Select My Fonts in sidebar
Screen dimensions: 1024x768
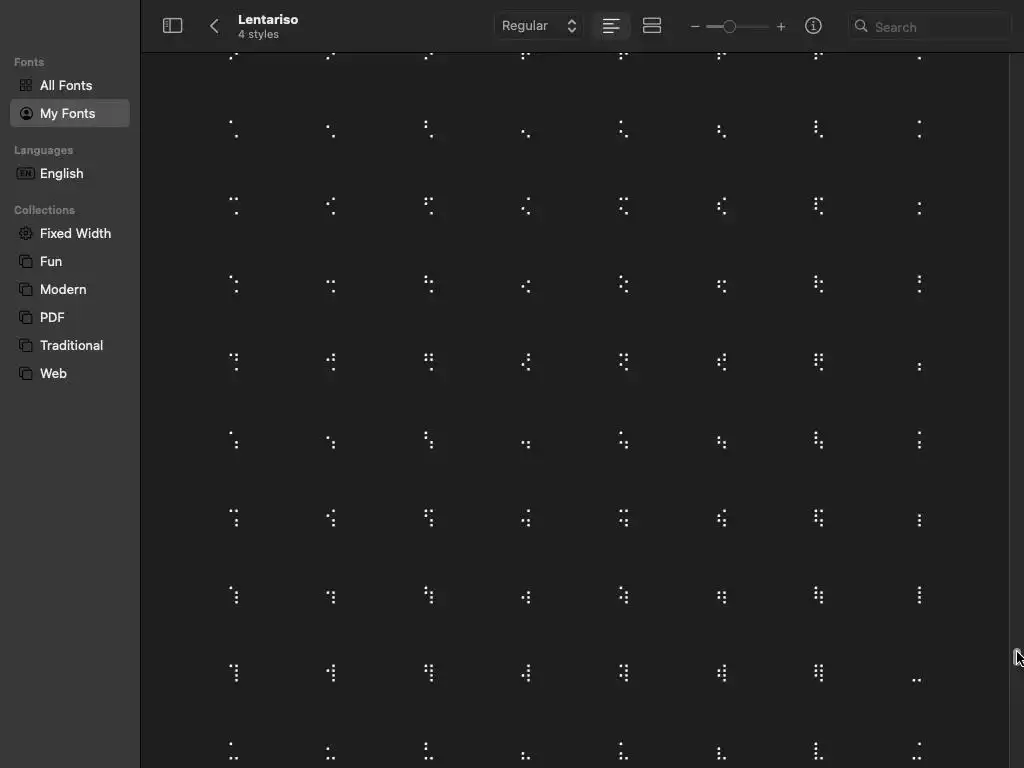pos(70,114)
